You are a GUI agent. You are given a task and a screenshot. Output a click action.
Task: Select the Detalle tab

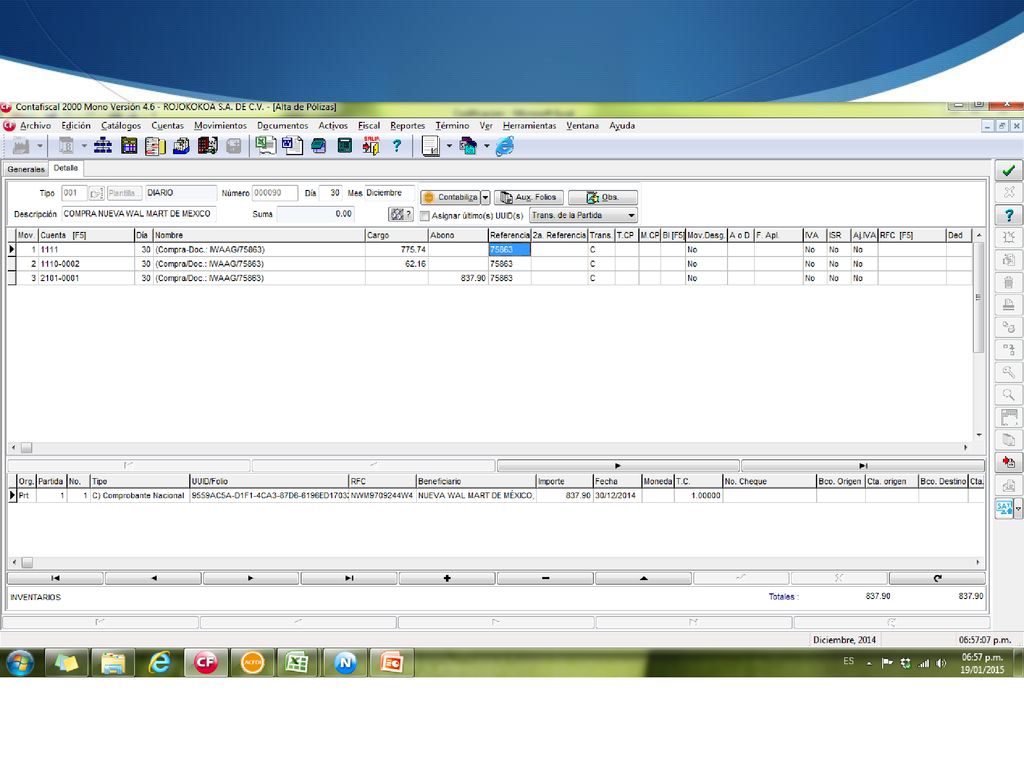65,168
